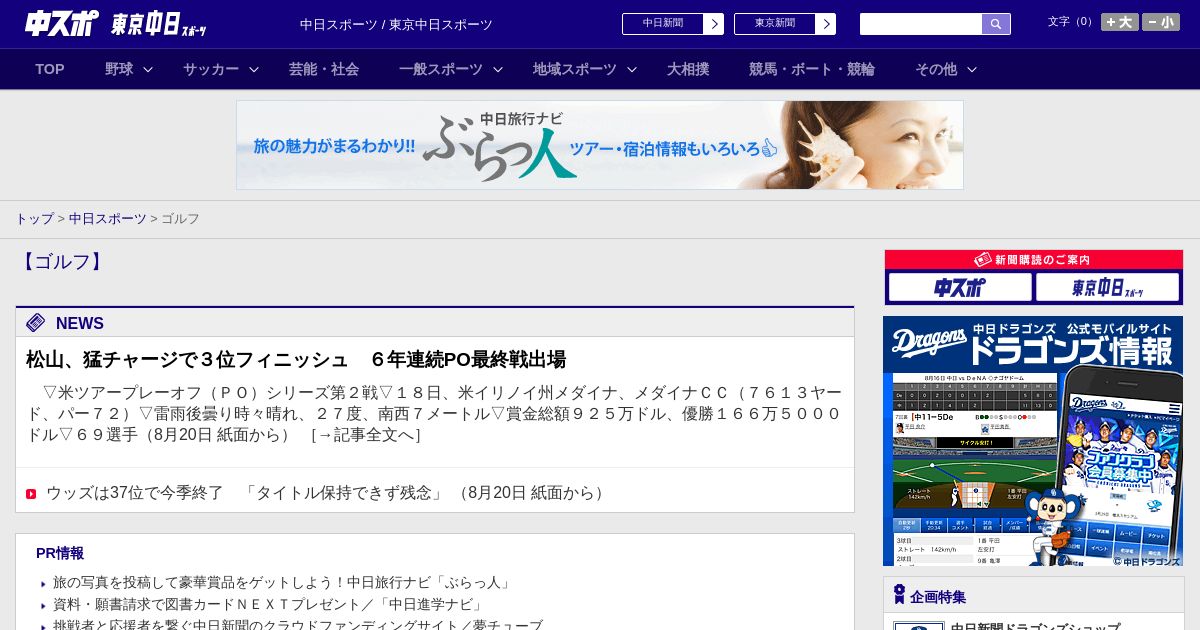The height and width of the screenshot is (630, 1200).
Task: Open the 中日新聞ドラゴンズショップ link
Action: 1035,627
